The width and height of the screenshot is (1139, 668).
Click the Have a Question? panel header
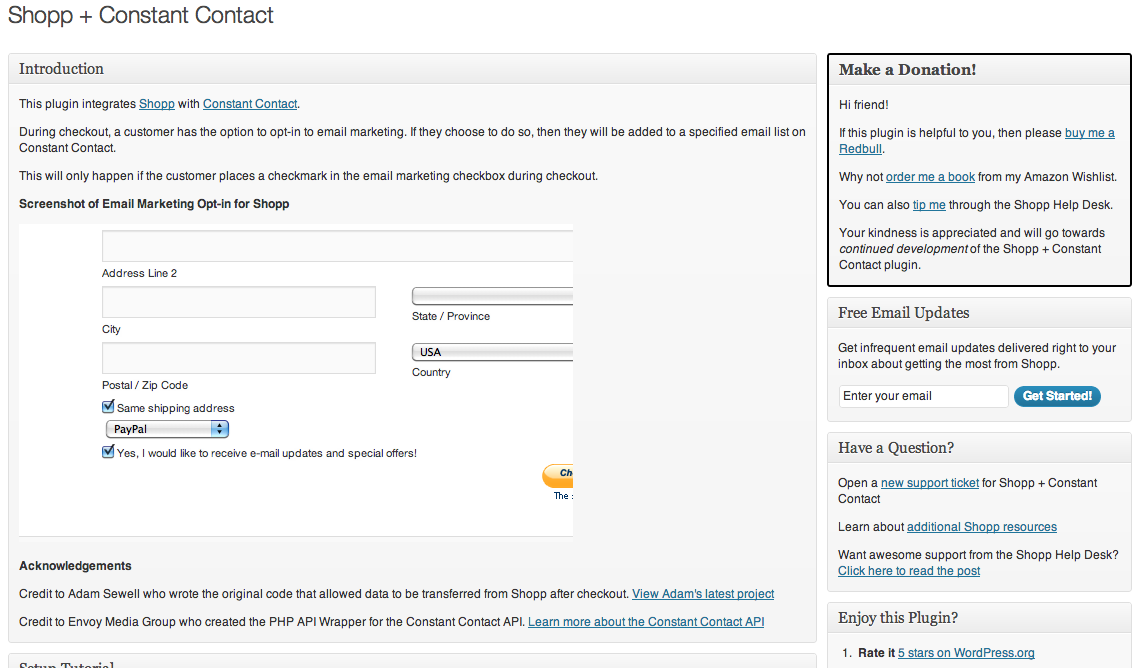pos(978,448)
